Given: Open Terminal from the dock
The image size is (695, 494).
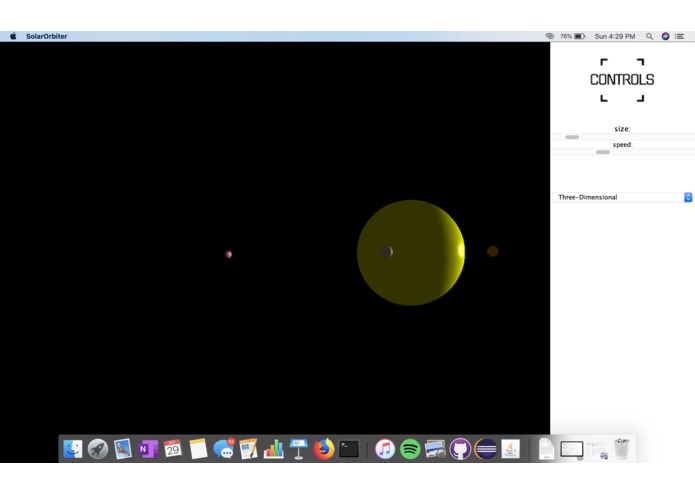Looking at the screenshot, I should (x=349, y=449).
